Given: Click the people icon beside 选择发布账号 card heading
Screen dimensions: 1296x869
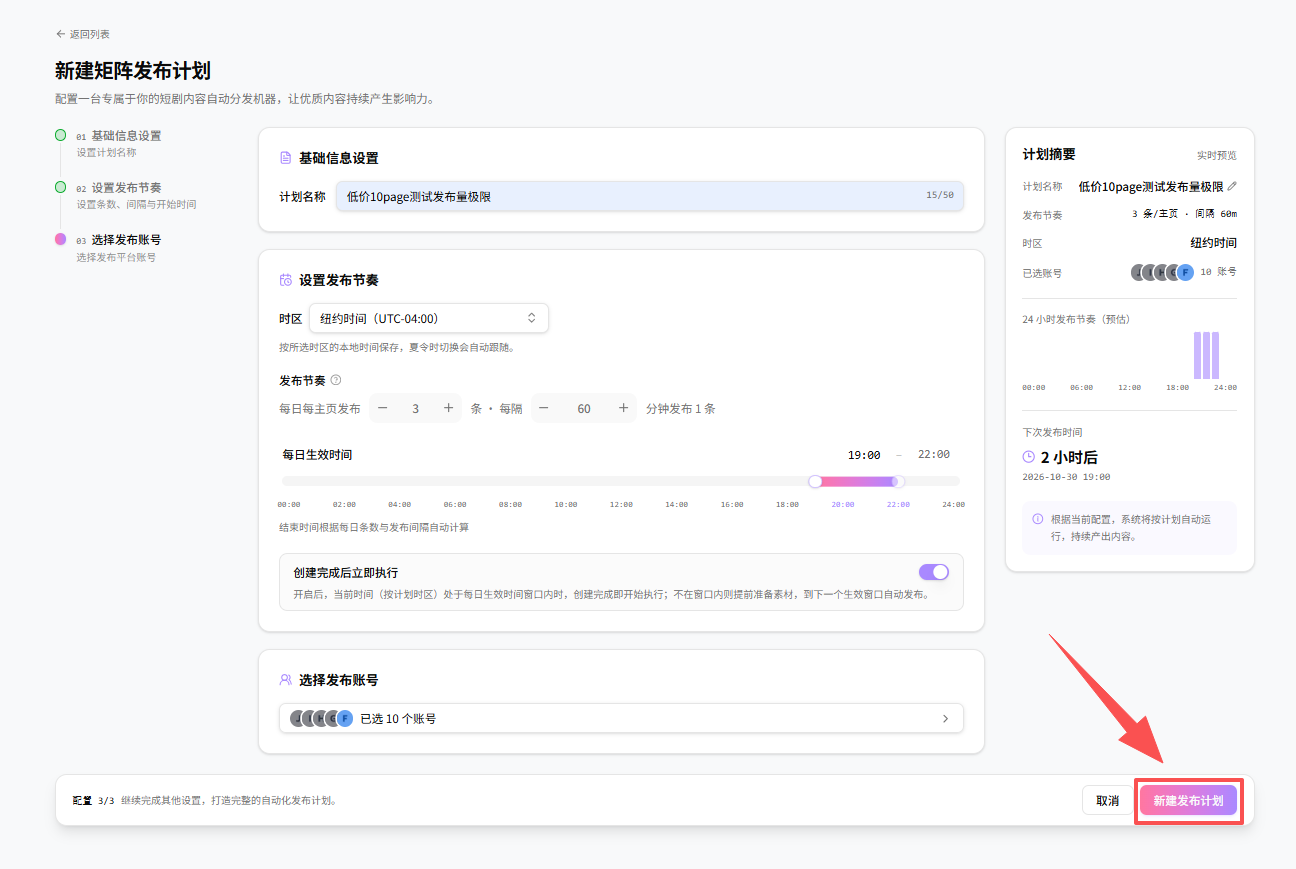Looking at the screenshot, I should point(285,680).
